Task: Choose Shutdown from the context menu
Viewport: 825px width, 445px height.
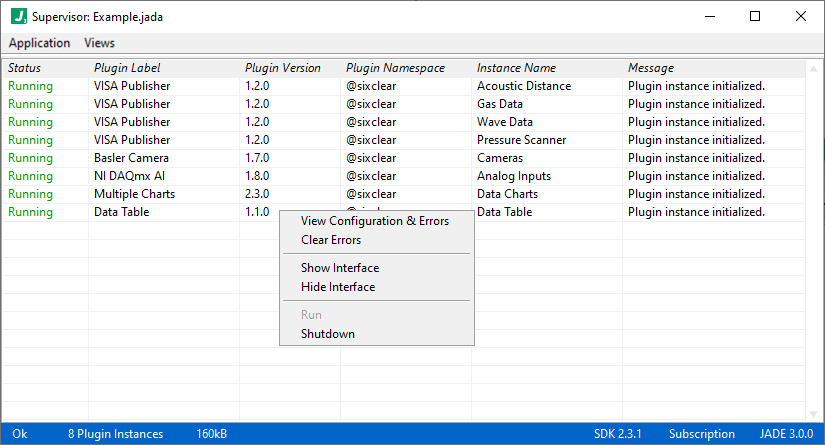Action: 328,334
